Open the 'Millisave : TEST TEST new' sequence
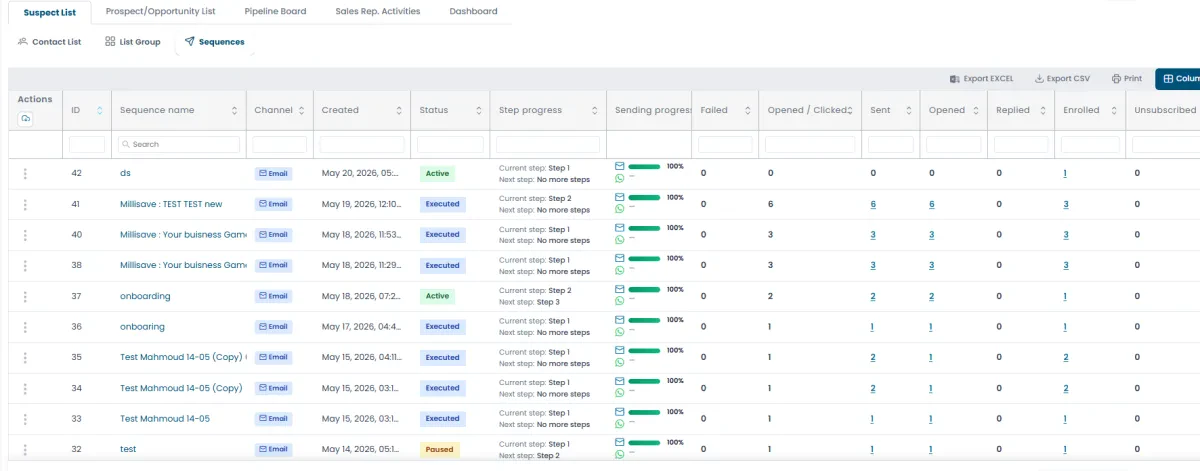This screenshot has height=471, width=1200. (171, 204)
